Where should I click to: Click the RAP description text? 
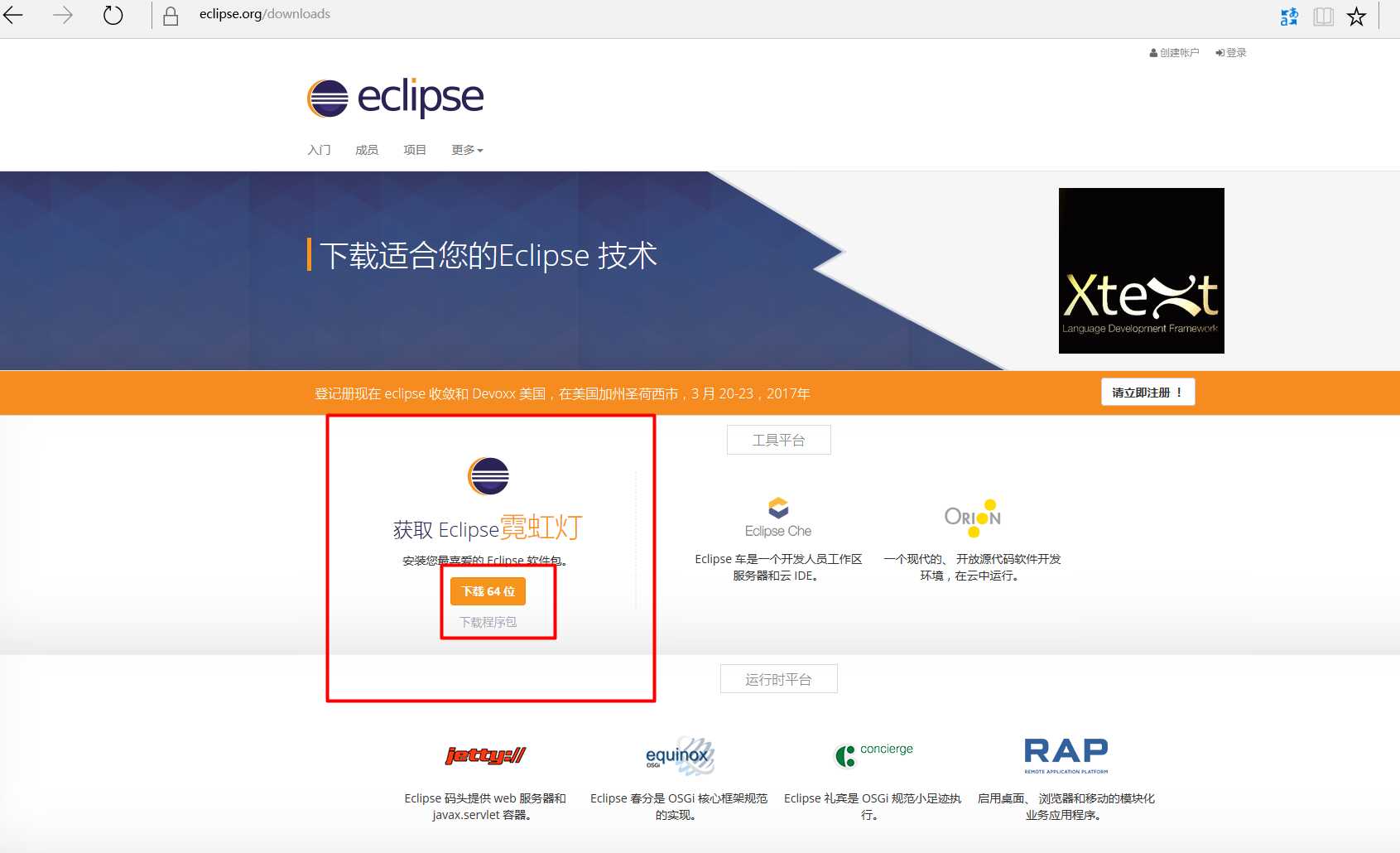click(x=1066, y=807)
